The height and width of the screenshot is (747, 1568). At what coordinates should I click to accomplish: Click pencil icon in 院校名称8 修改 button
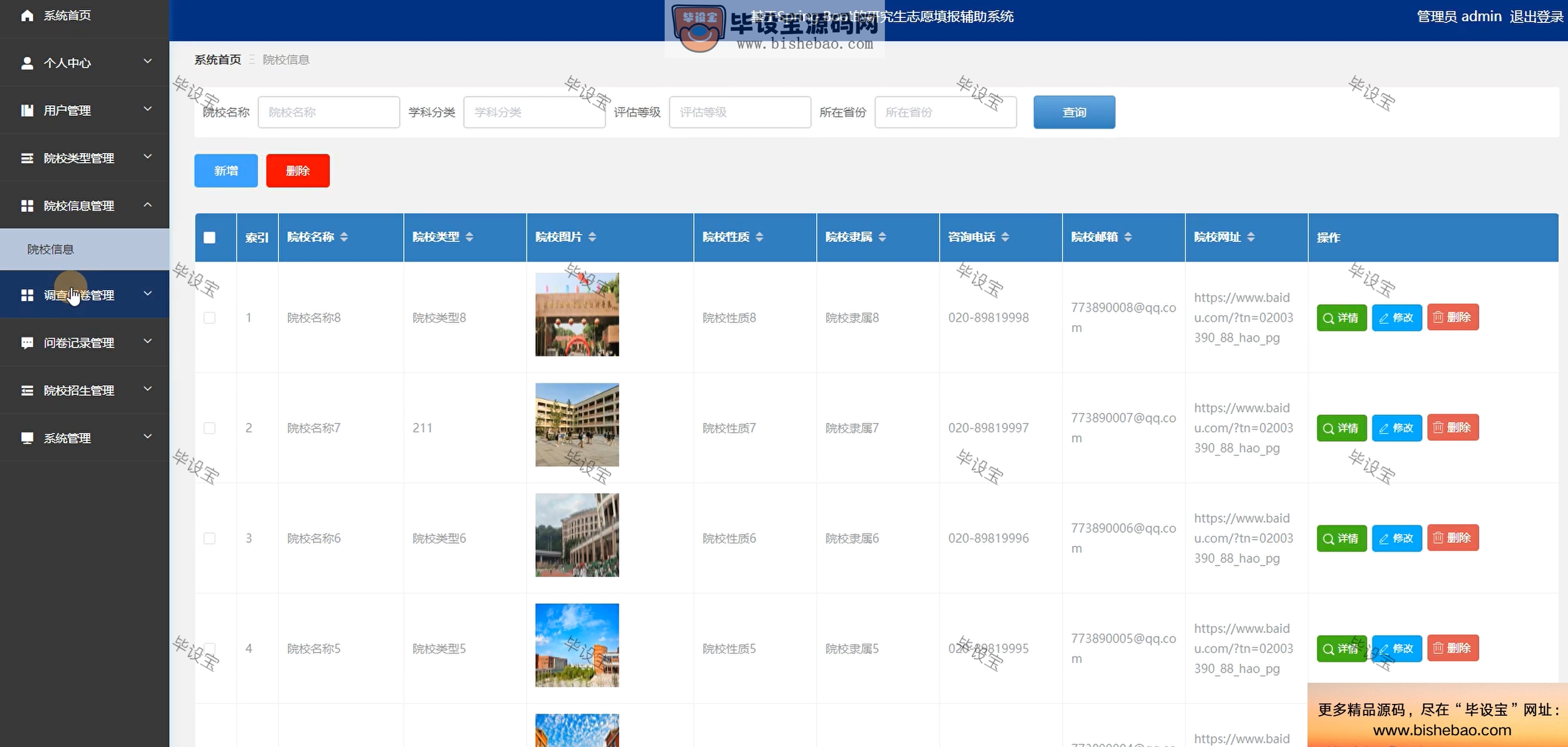point(1384,317)
